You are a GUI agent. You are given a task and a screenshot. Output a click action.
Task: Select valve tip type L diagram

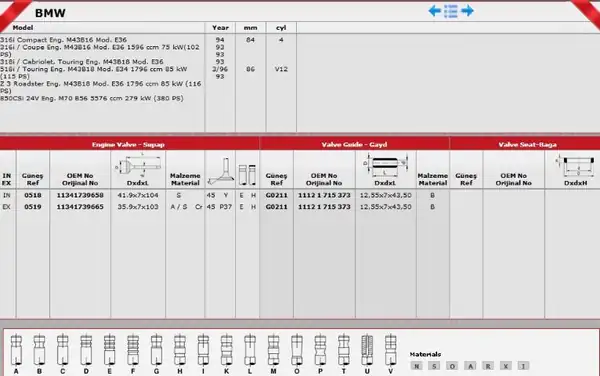click(250, 350)
